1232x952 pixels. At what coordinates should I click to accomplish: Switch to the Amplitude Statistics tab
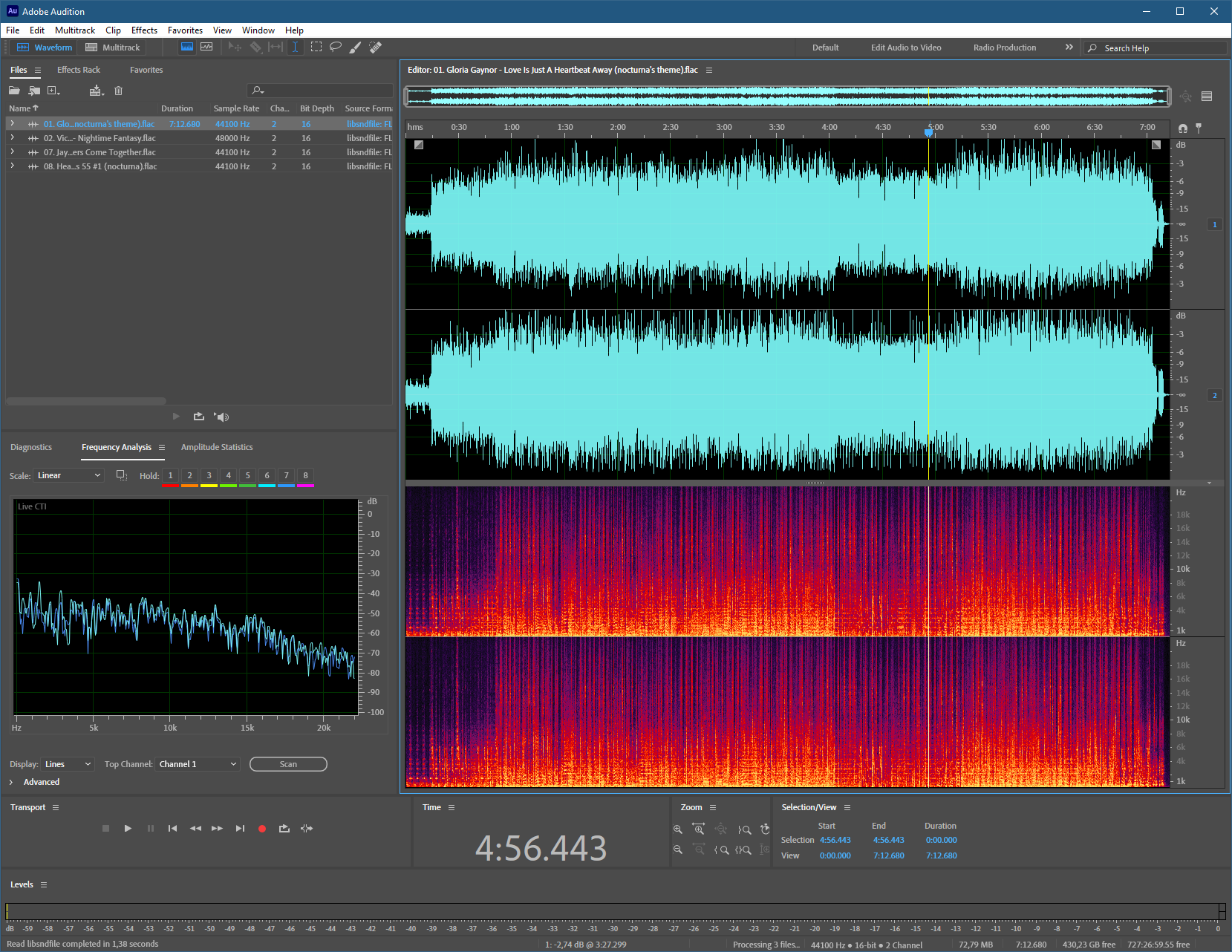[x=217, y=447]
